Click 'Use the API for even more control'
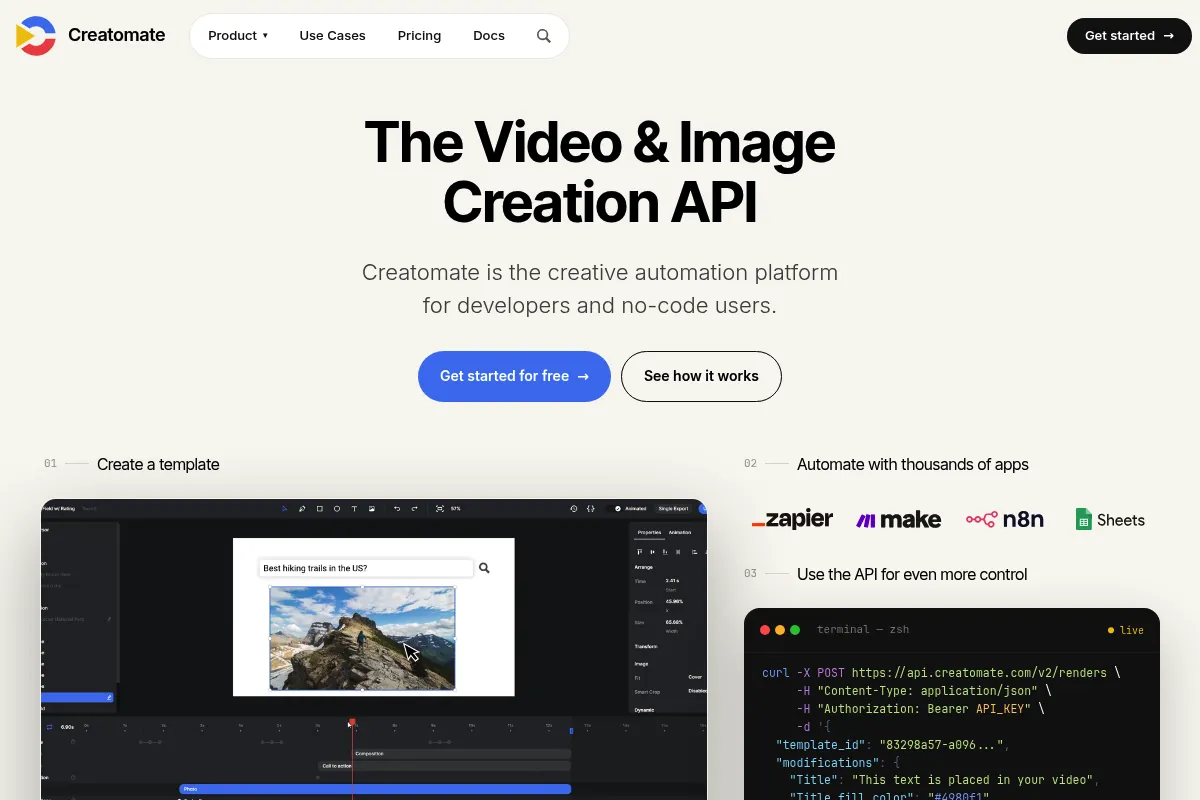 pyautogui.click(x=912, y=574)
